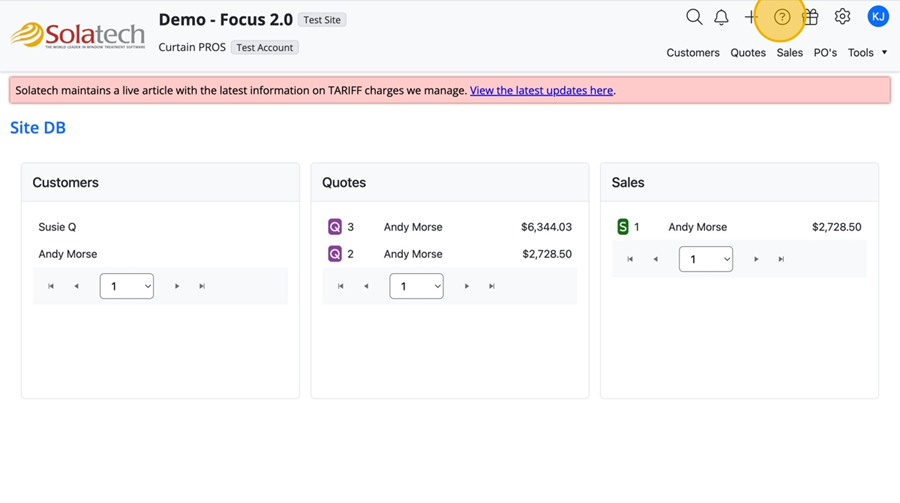The height and width of the screenshot is (503, 900).
Task: Click the 'View the latest updates here' link
Action: tap(541, 90)
